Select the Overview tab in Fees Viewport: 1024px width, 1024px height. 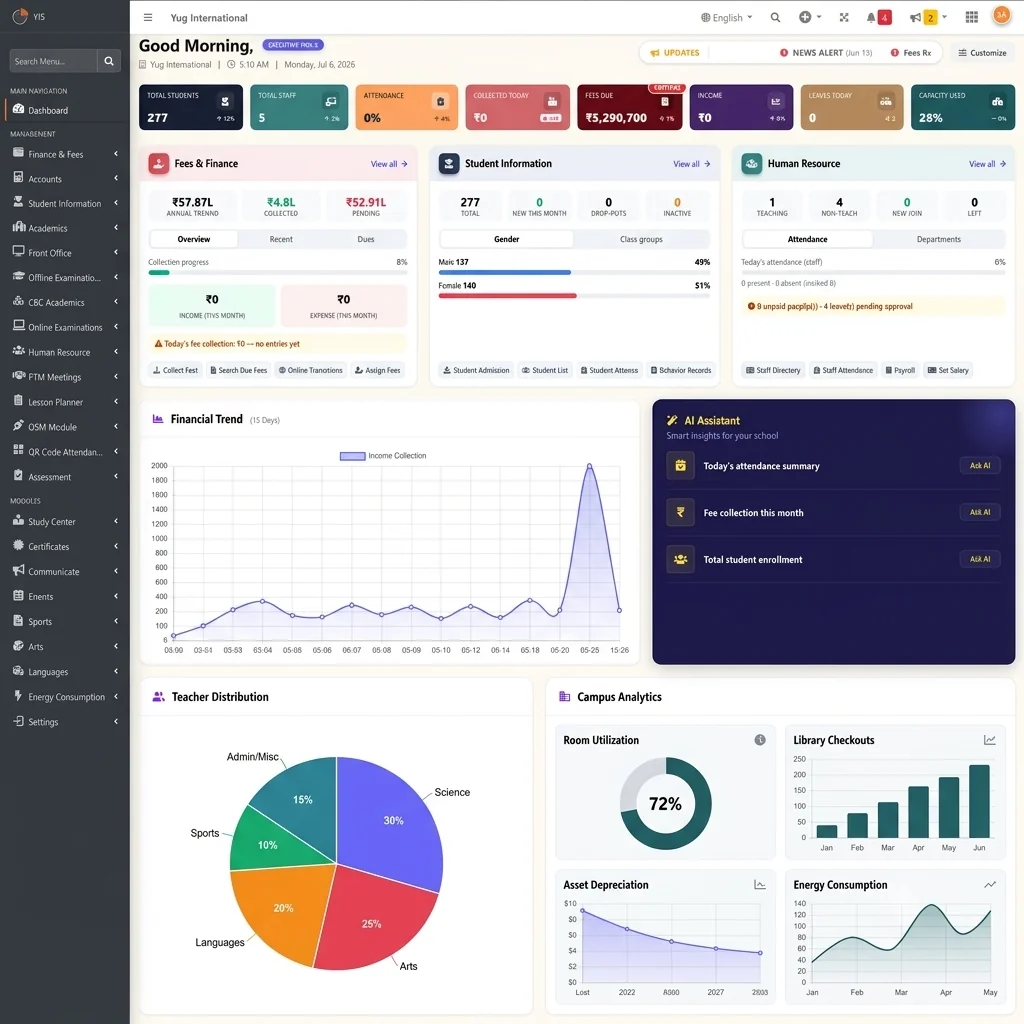tap(194, 239)
